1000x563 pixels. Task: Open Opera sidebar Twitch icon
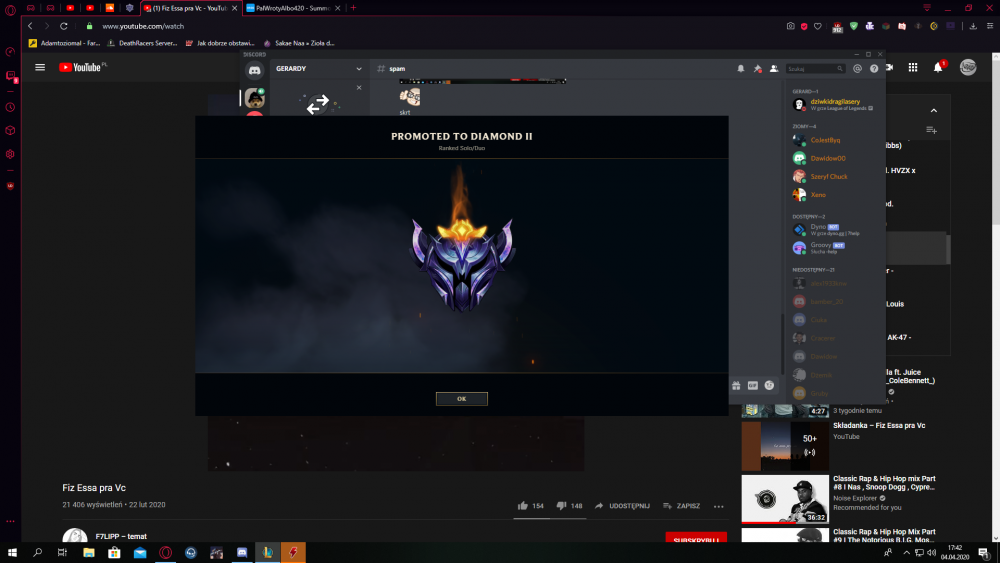(x=10, y=77)
